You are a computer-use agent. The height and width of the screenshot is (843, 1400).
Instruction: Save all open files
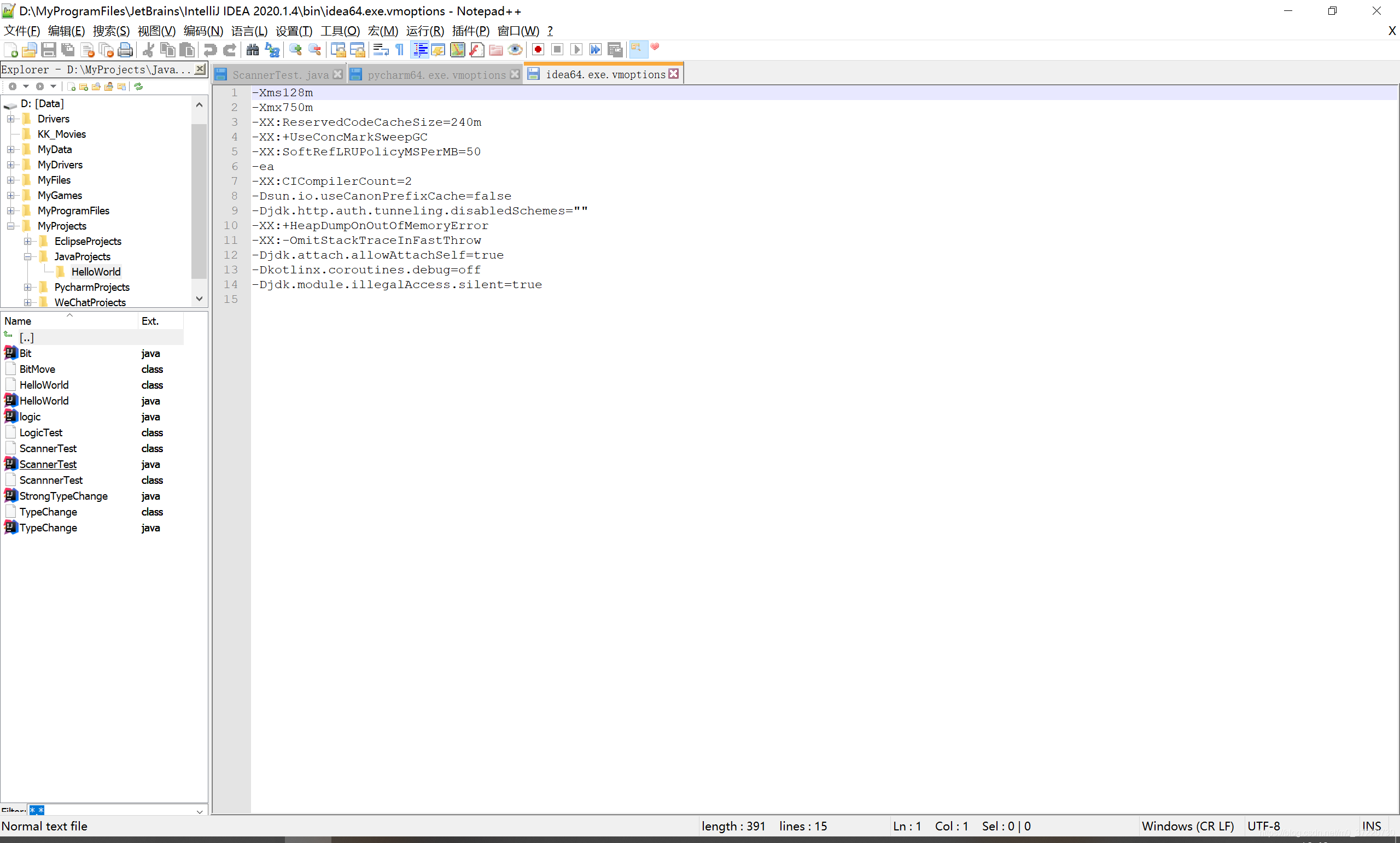tap(67, 49)
